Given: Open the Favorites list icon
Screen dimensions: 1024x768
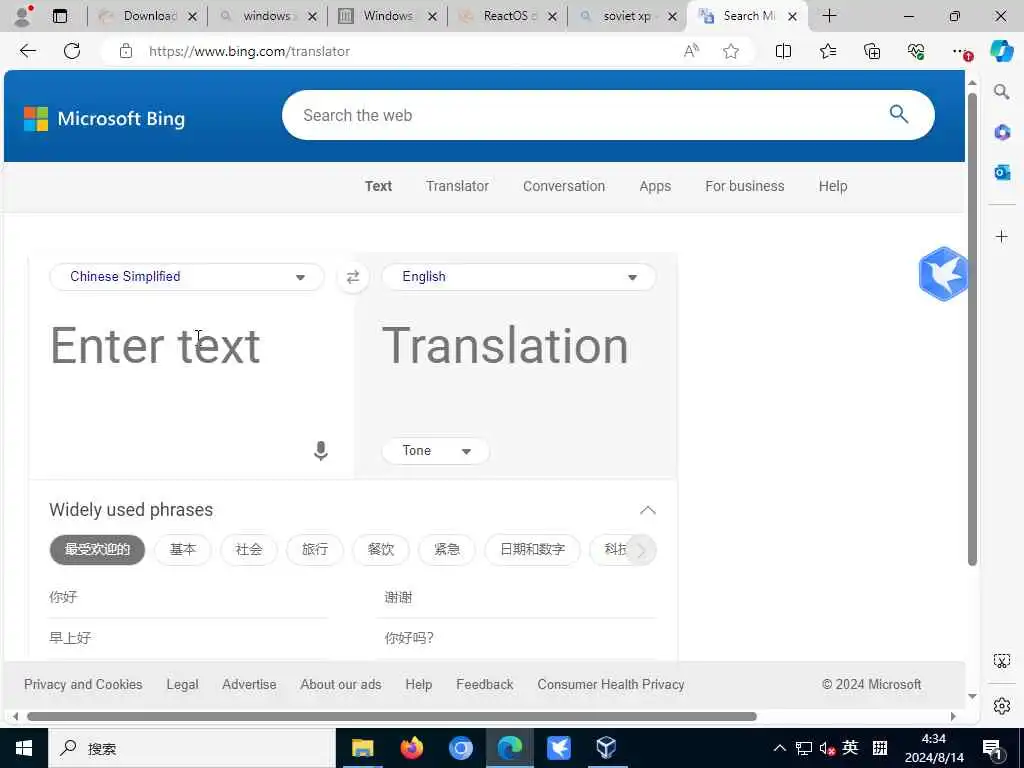Looking at the screenshot, I should click(827, 51).
